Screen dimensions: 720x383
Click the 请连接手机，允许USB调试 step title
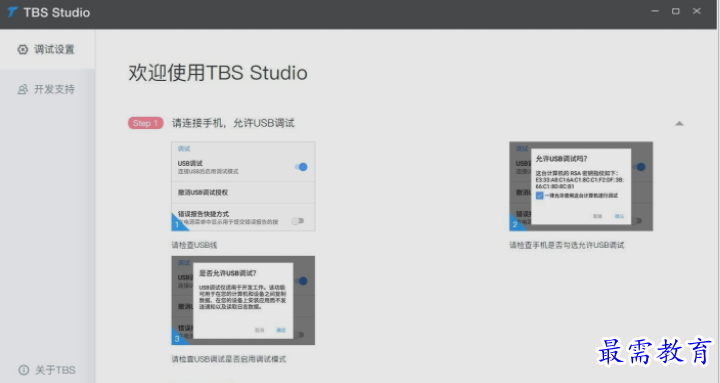[x=233, y=123]
